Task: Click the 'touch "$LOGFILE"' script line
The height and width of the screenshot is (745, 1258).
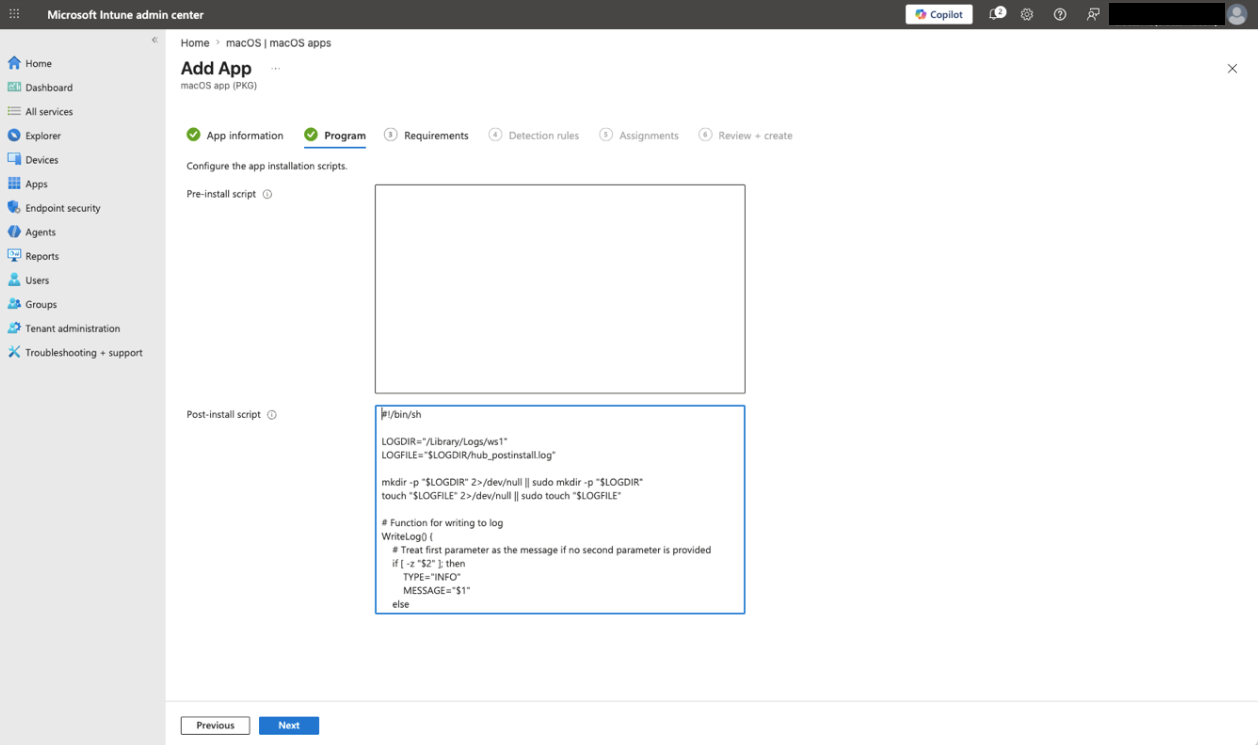Action: [501, 496]
